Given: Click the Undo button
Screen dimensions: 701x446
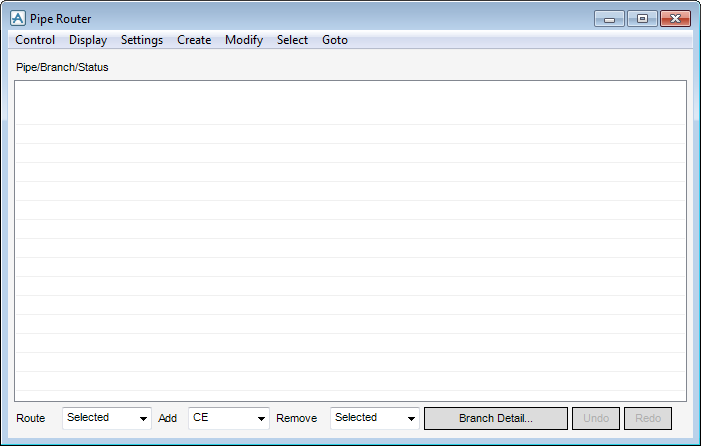Looking at the screenshot, I should point(596,418).
